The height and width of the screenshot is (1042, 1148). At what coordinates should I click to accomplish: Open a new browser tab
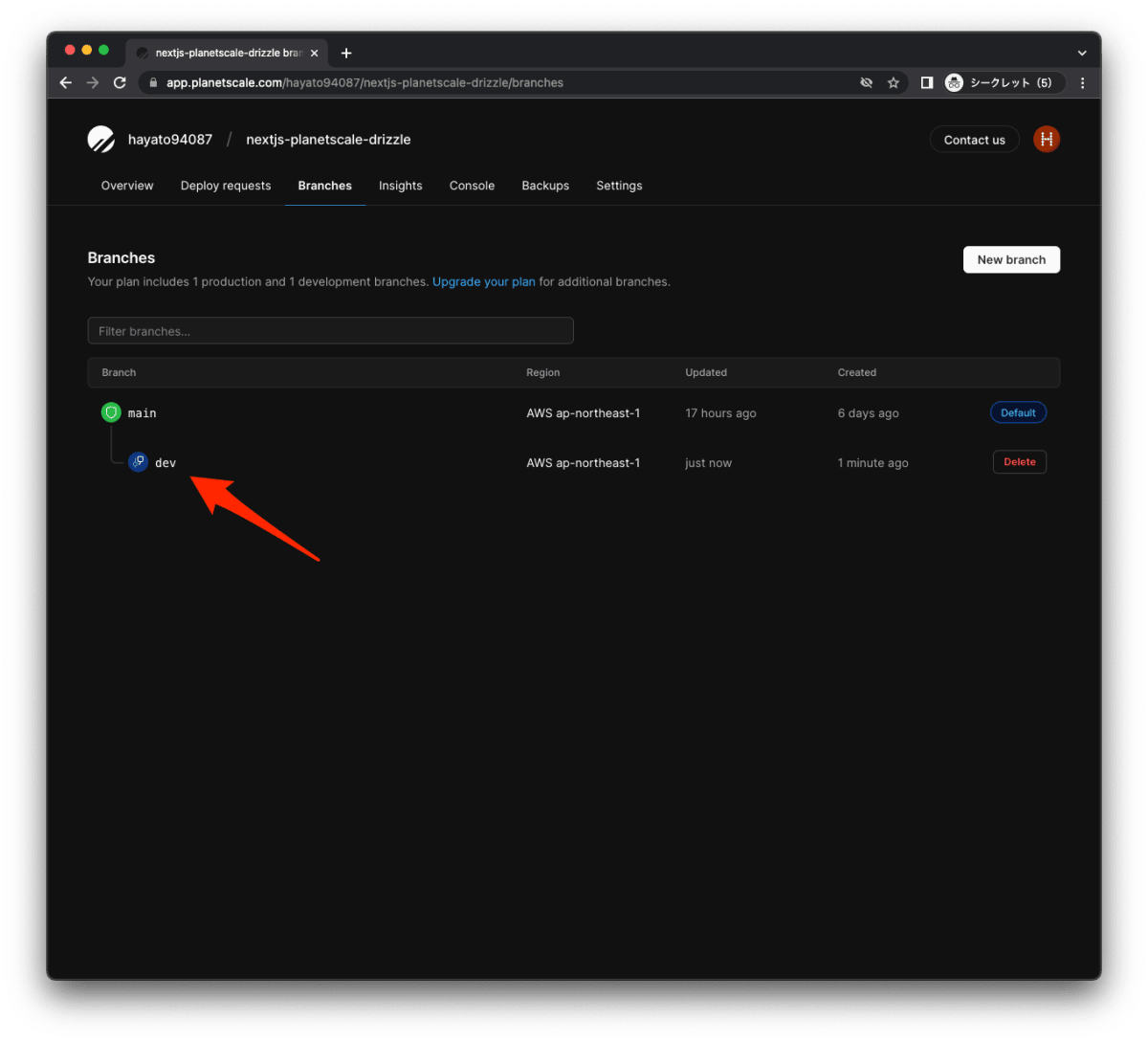346,53
